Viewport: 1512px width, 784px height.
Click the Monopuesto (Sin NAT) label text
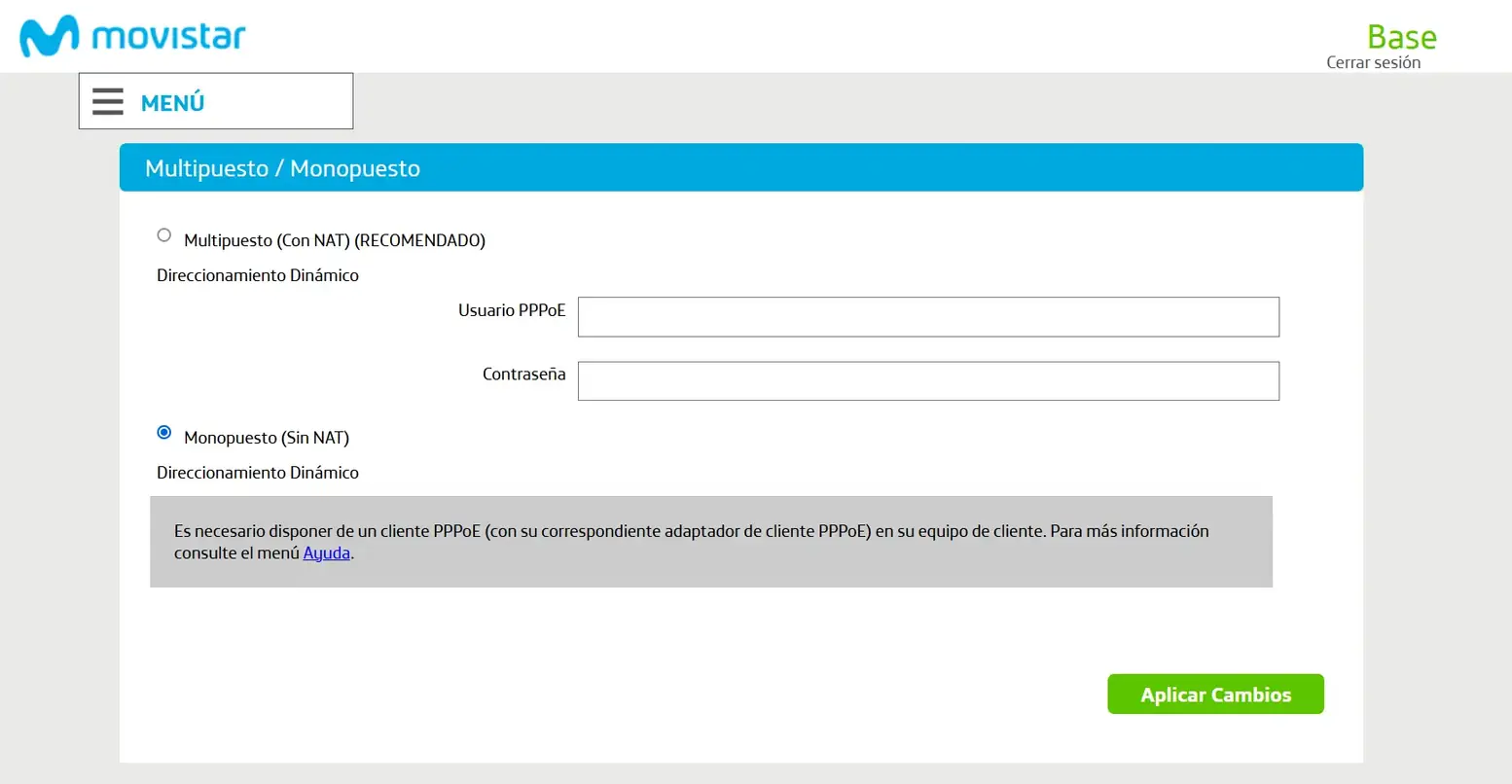(x=267, y=438)
